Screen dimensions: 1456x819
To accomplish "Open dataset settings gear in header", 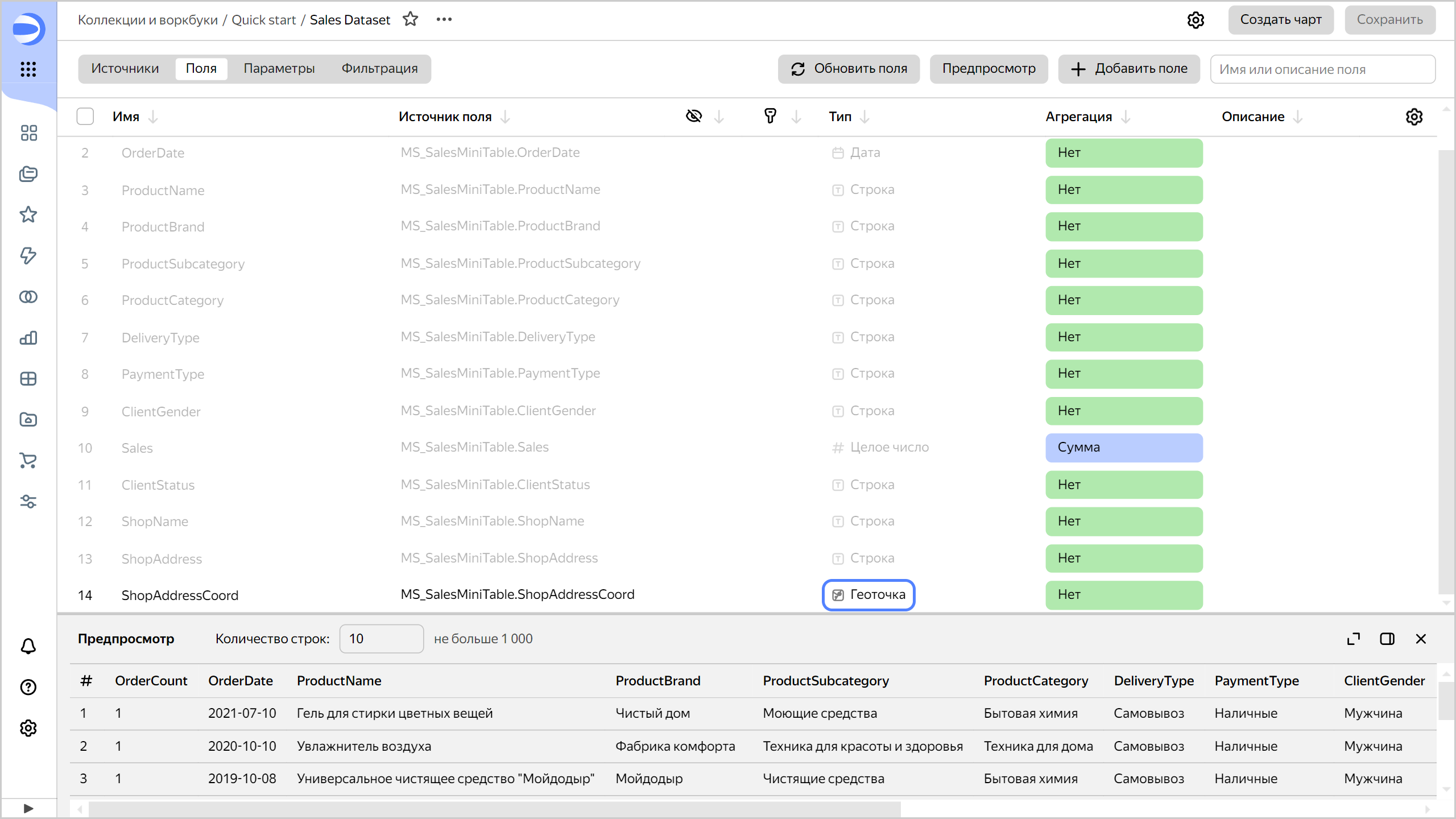I will [x=1196, y=20].
